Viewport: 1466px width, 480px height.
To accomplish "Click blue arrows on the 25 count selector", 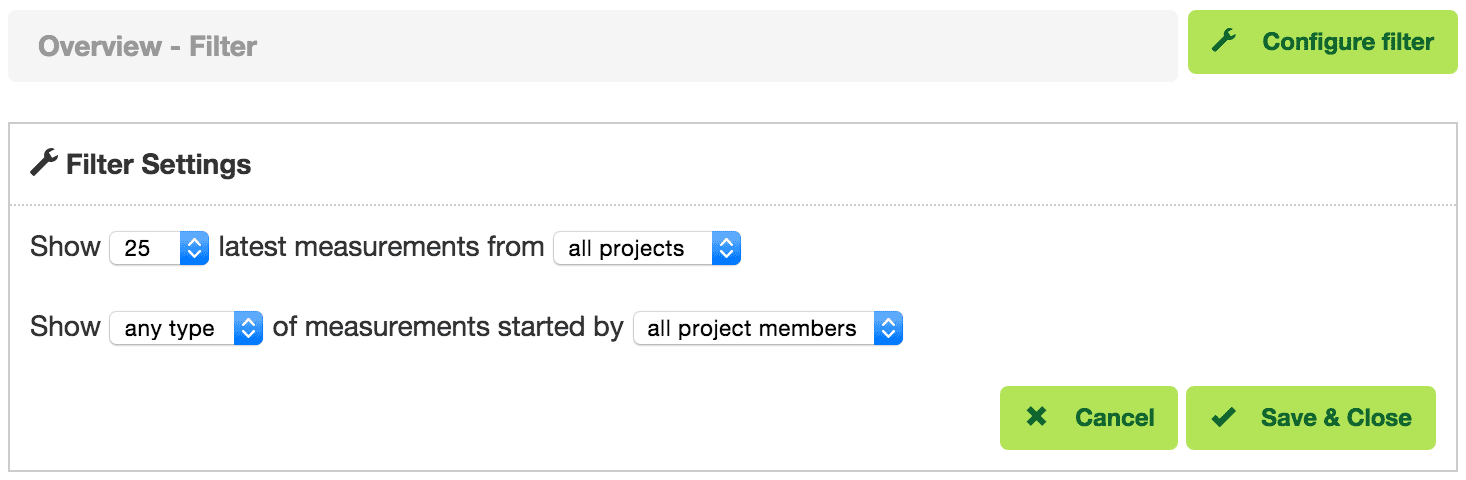I will click(x=194, y=248).
